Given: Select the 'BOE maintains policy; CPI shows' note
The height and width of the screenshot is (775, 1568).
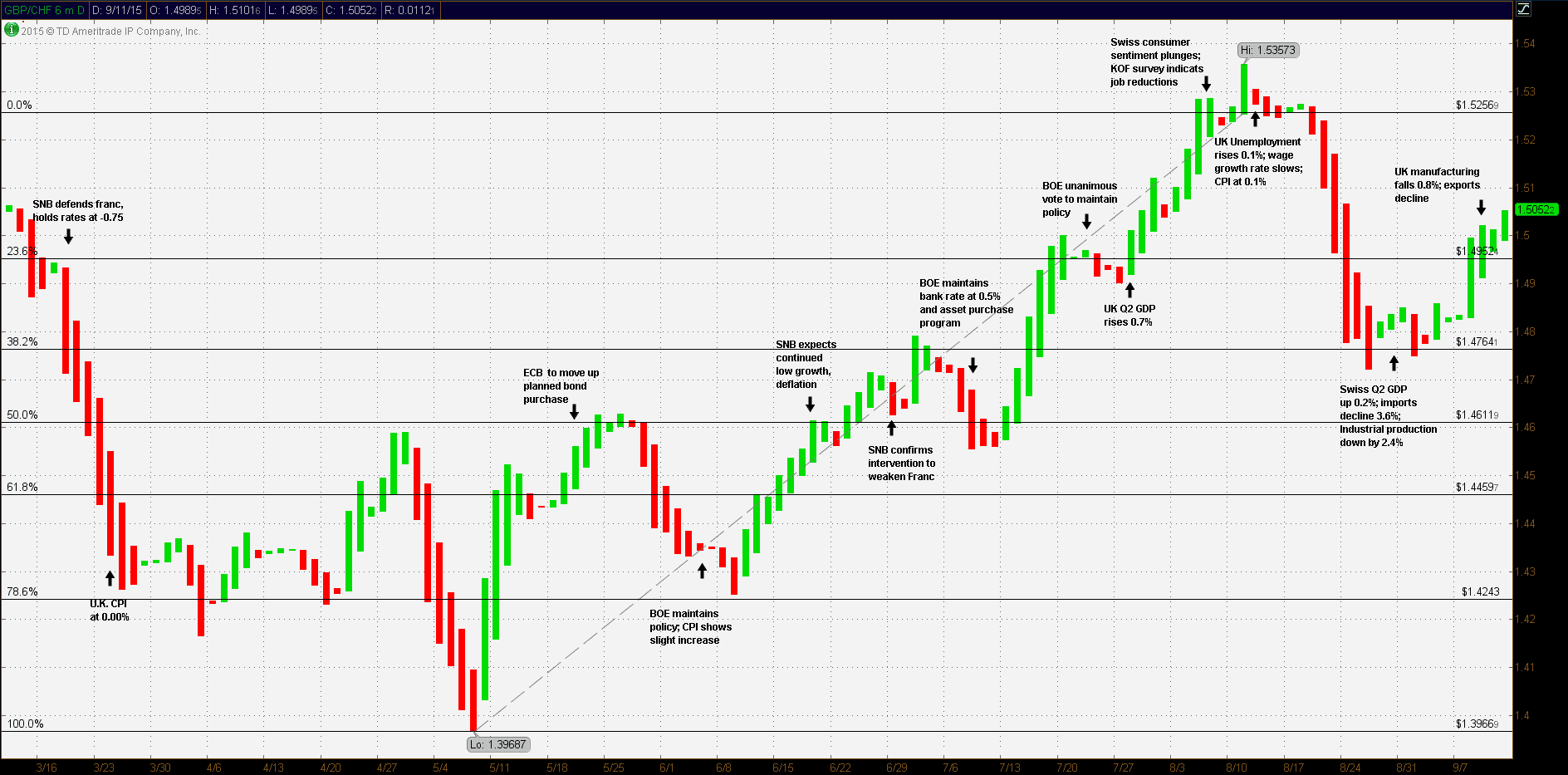Looking at the screenshot, I should [691, 626].
